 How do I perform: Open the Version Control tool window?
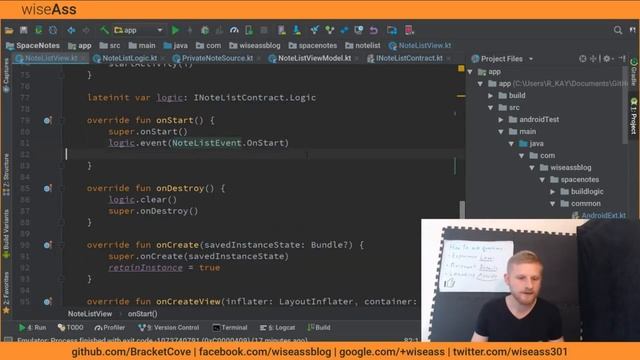click(169, 328)
